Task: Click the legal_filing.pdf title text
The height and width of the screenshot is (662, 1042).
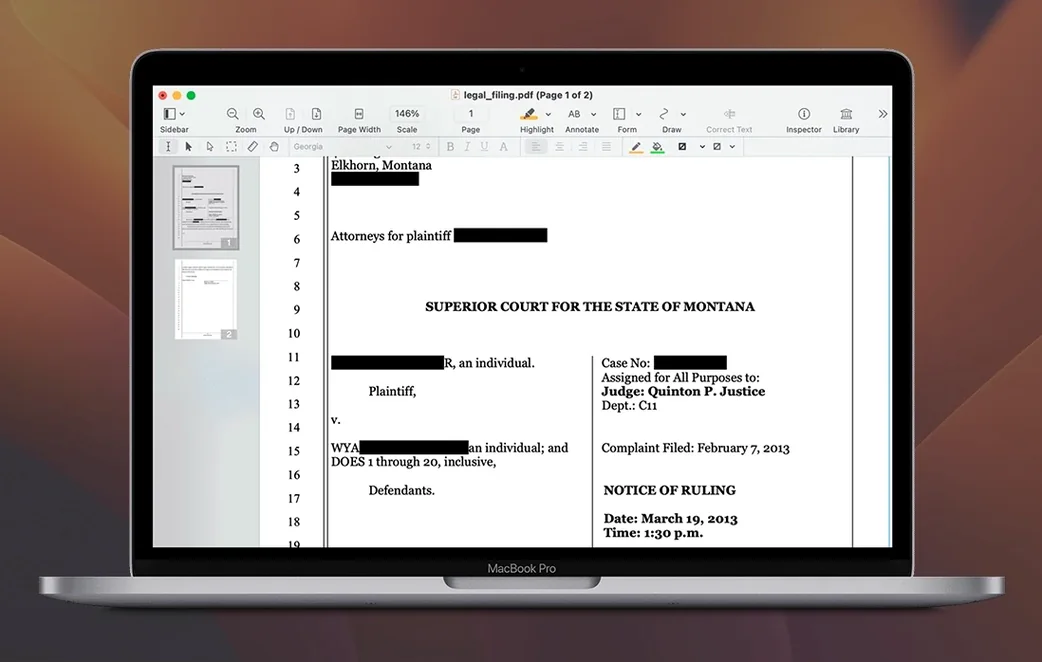Action: [x=528, y=95]
